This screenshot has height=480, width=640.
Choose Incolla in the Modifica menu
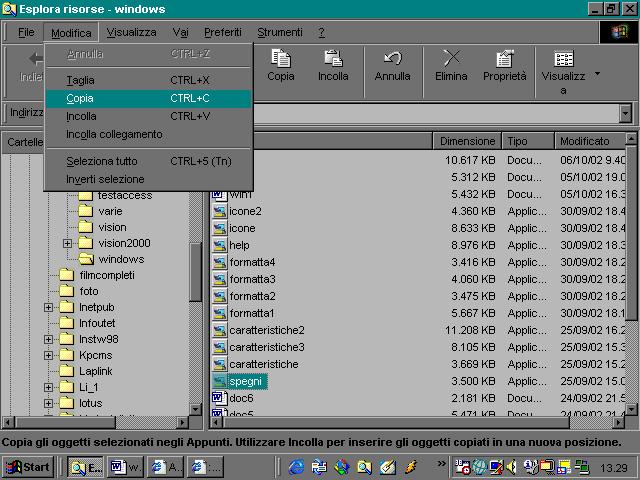point(148,116)
